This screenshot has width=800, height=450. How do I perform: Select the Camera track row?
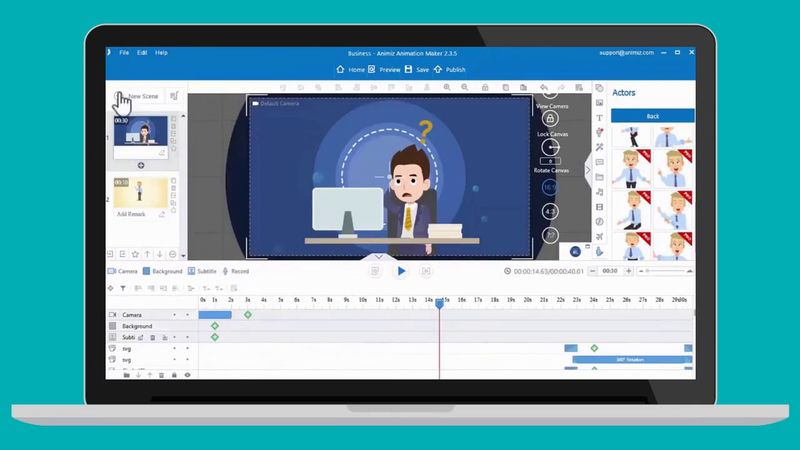click(x=151, y=315)
